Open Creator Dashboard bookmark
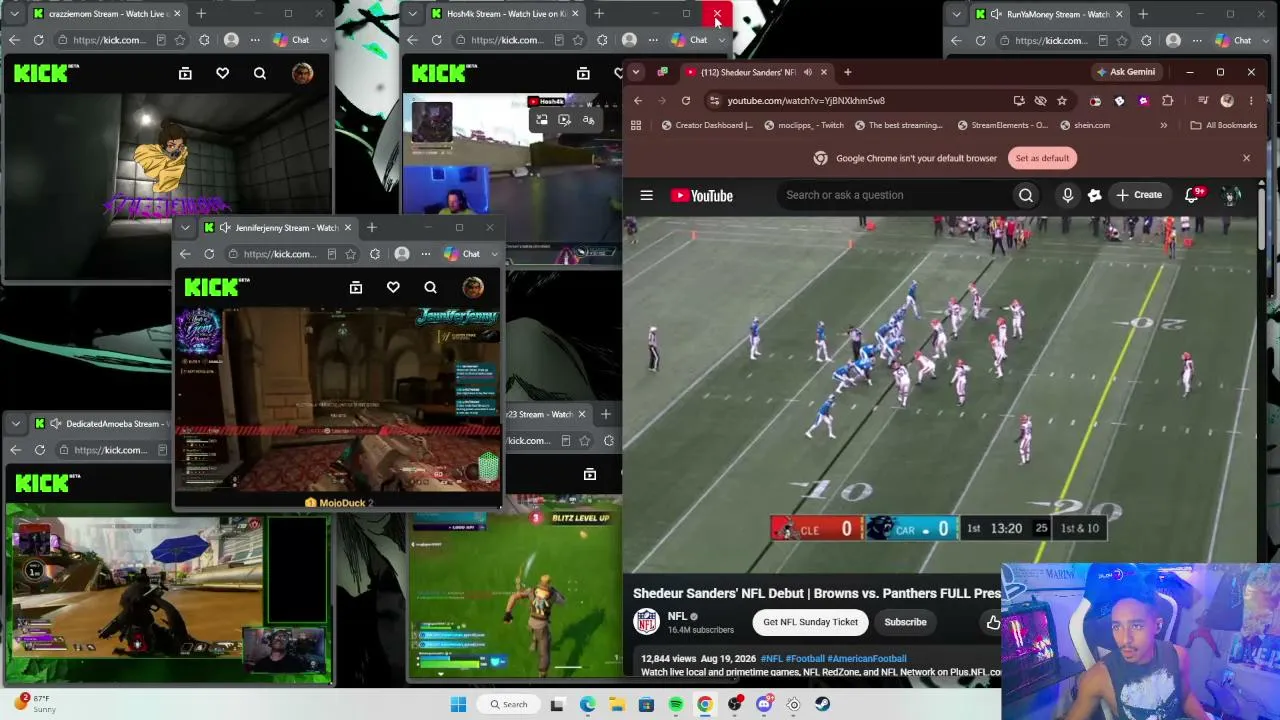Screen dimensions: 1280x720 point(707,126)
